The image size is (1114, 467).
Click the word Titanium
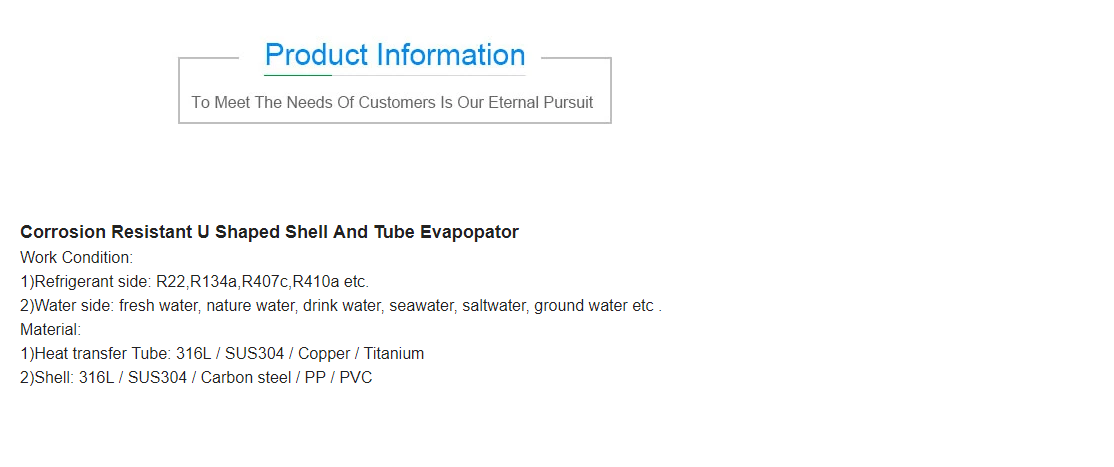(x=394, y=353)
